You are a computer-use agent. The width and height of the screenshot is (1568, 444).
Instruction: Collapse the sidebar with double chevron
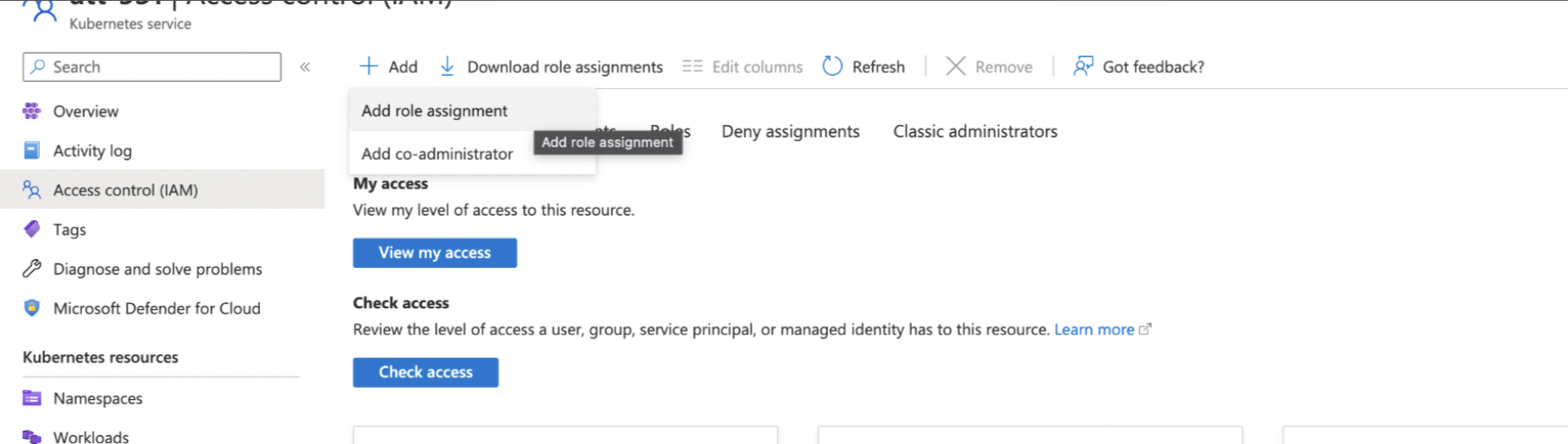(305, 67)
